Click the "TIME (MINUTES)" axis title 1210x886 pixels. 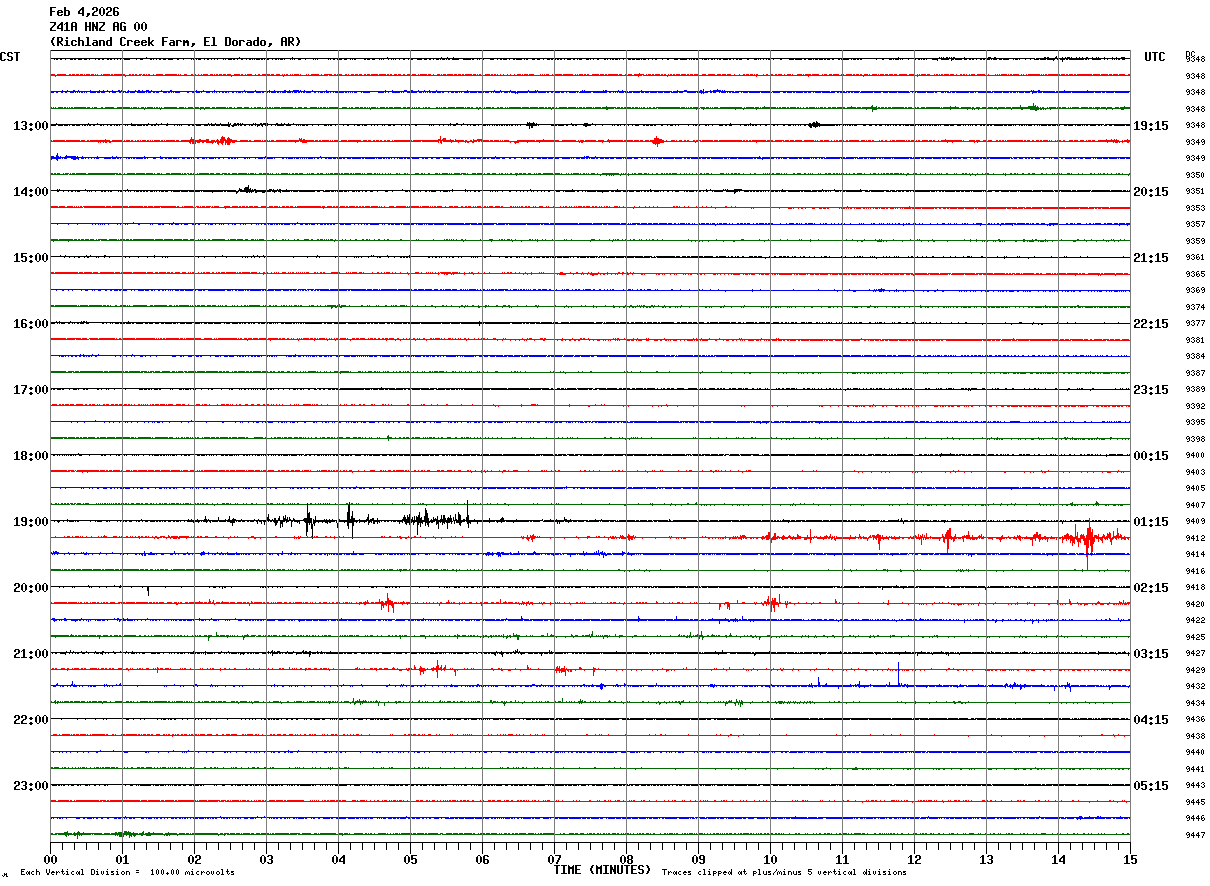pos(602,870)
